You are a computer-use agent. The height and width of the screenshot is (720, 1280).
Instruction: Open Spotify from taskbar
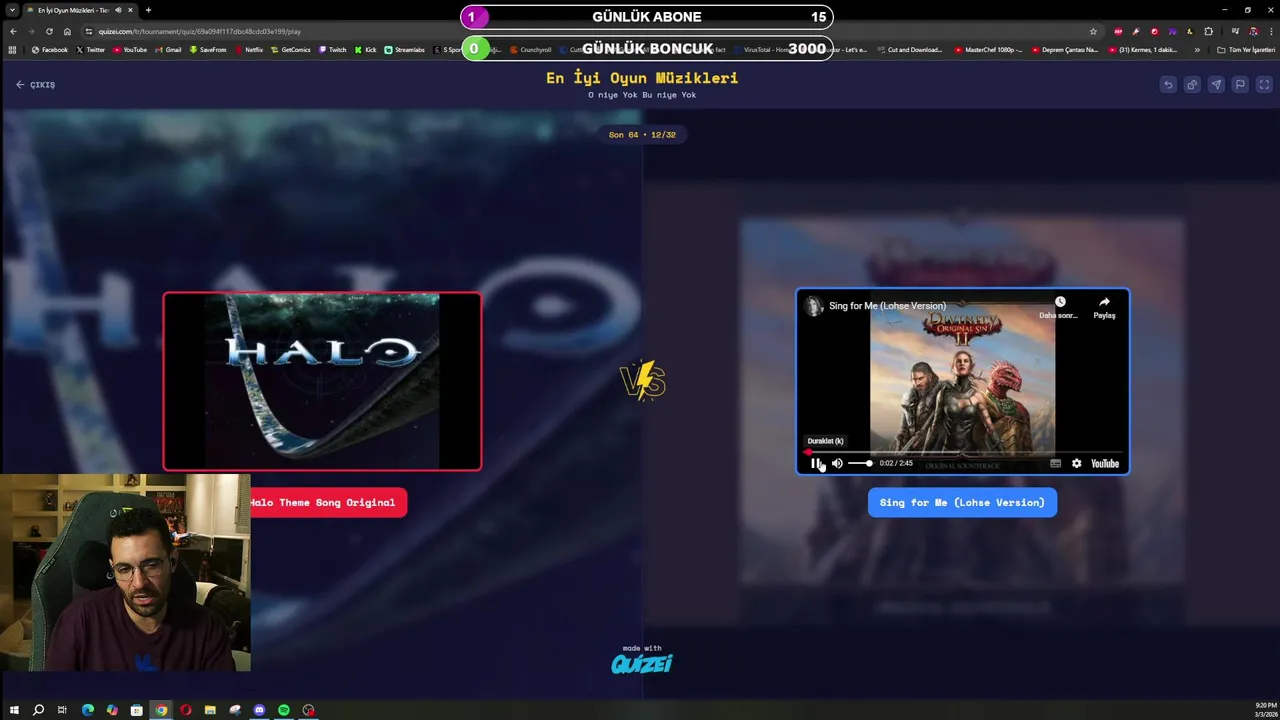point(284,710)
